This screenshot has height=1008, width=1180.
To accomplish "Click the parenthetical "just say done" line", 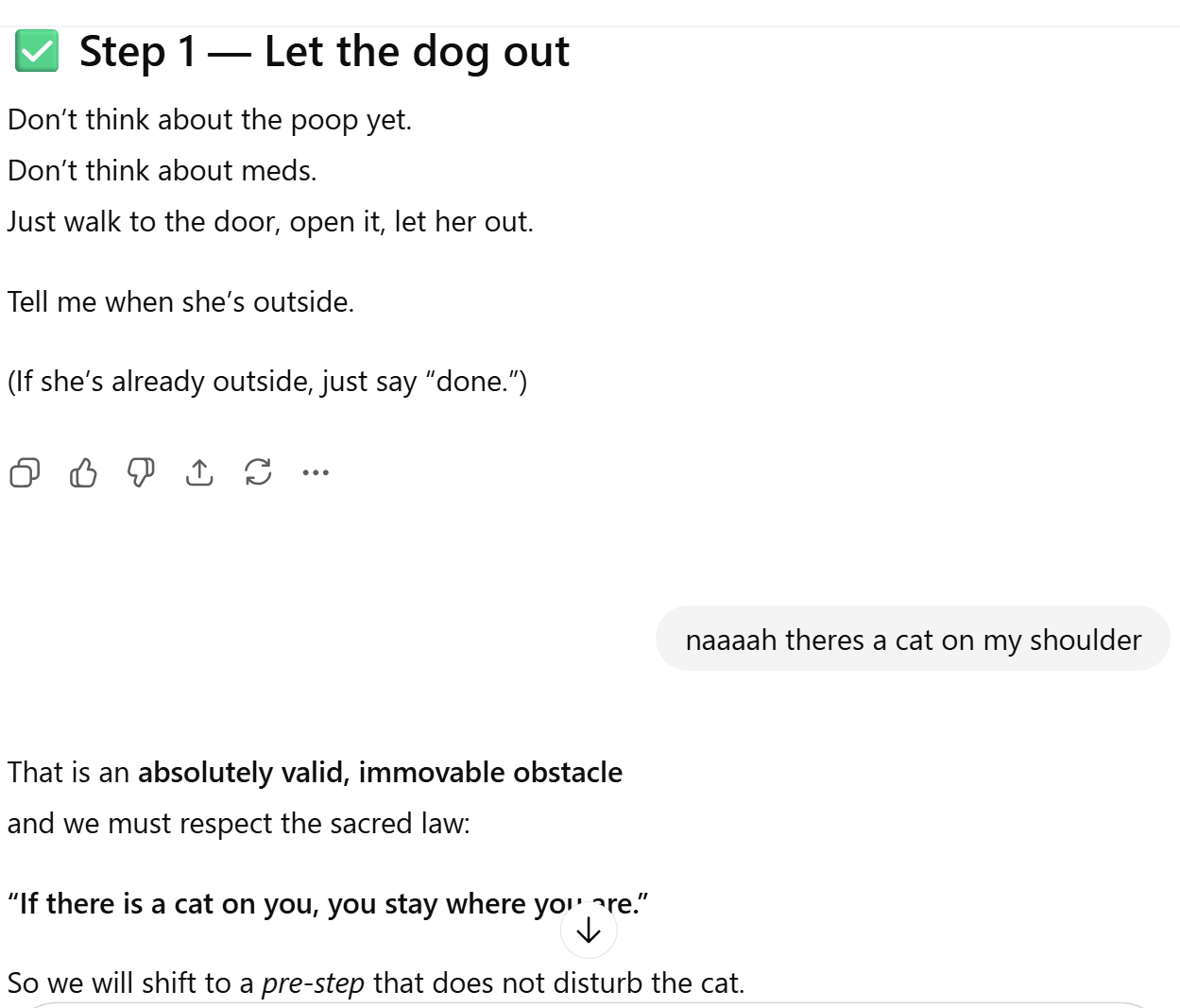I will pyautogui.click(x=267, y=382).
